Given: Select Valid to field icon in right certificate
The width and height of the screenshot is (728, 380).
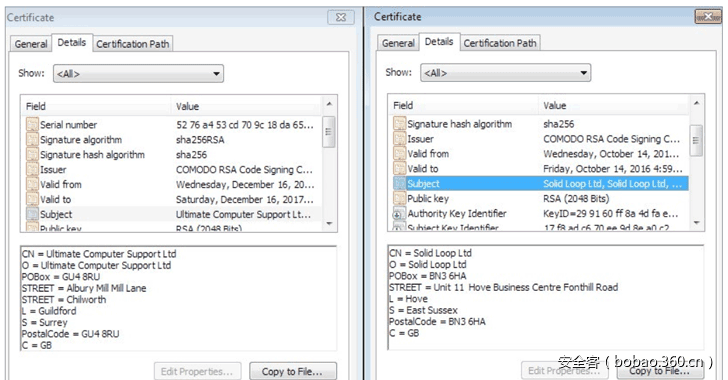Looking at the screenshot, I should click(x=399, y=168).
